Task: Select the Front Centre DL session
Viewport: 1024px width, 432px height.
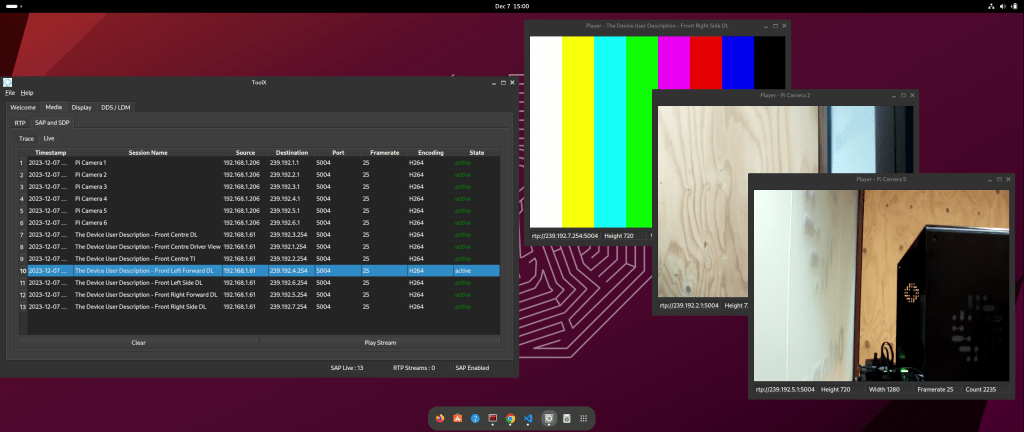Action: (136, 235)
